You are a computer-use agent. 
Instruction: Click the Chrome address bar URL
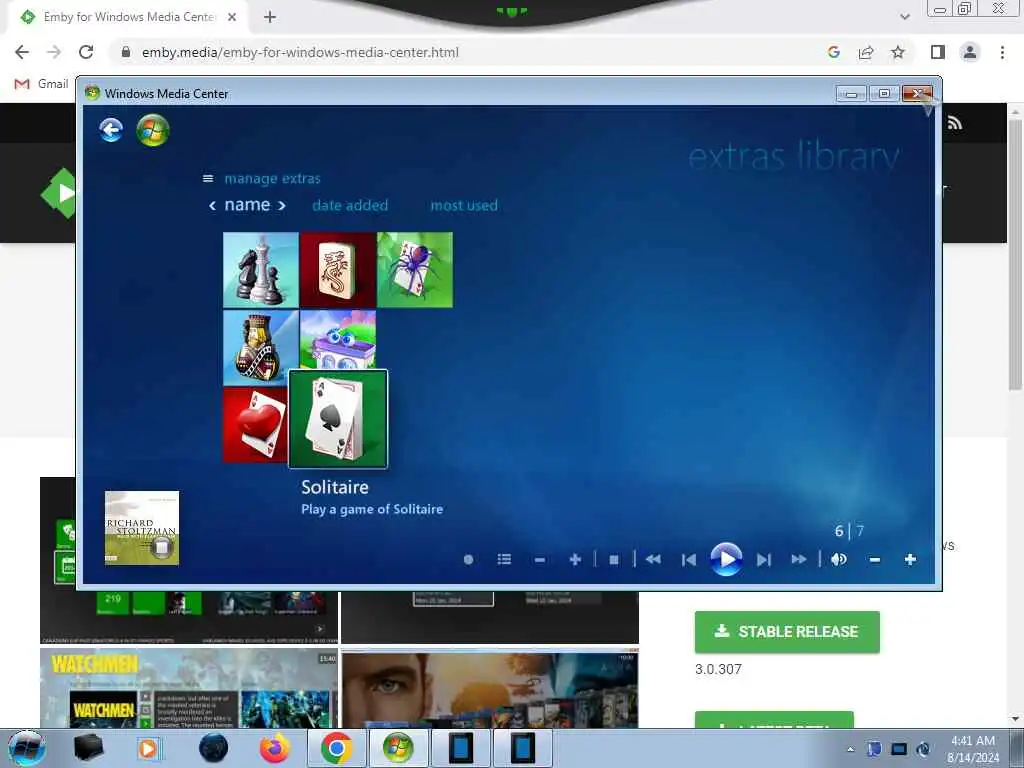click(300, 52)
